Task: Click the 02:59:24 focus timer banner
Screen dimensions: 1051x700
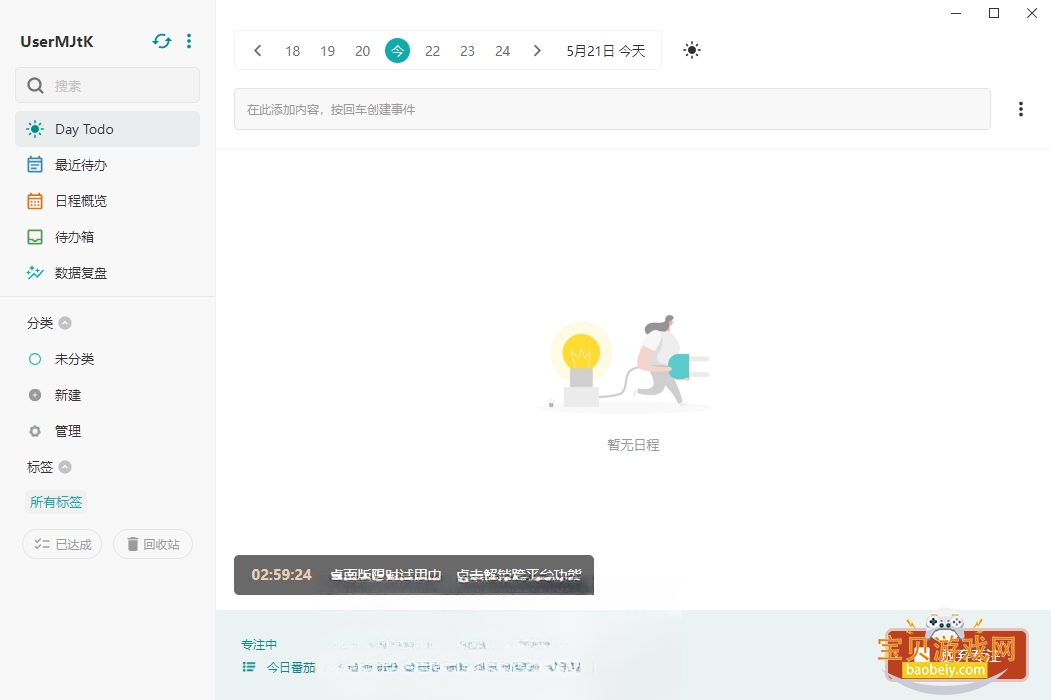Action: 414,575
